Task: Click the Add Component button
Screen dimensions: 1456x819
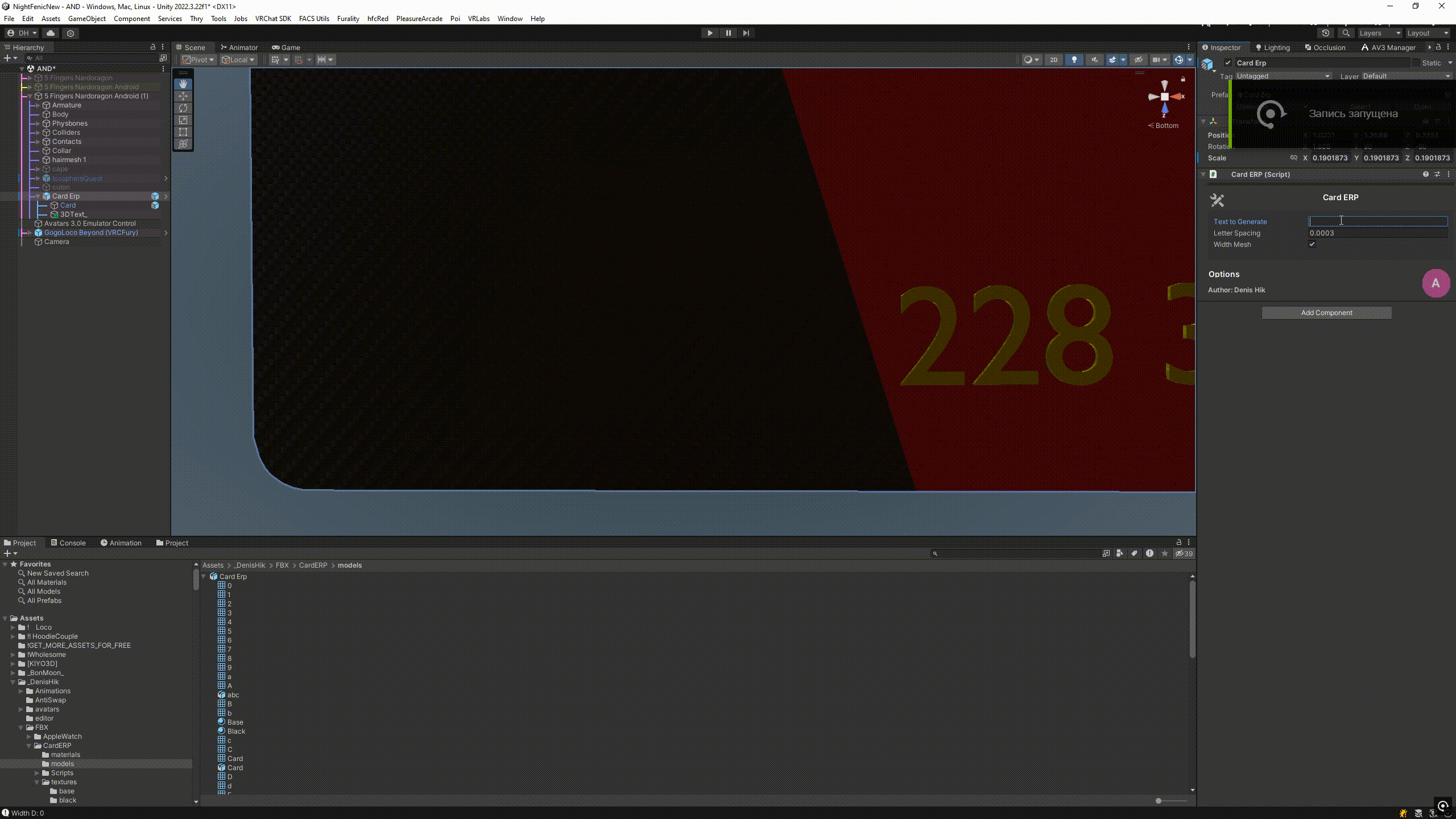Action: click(1326, 313)
